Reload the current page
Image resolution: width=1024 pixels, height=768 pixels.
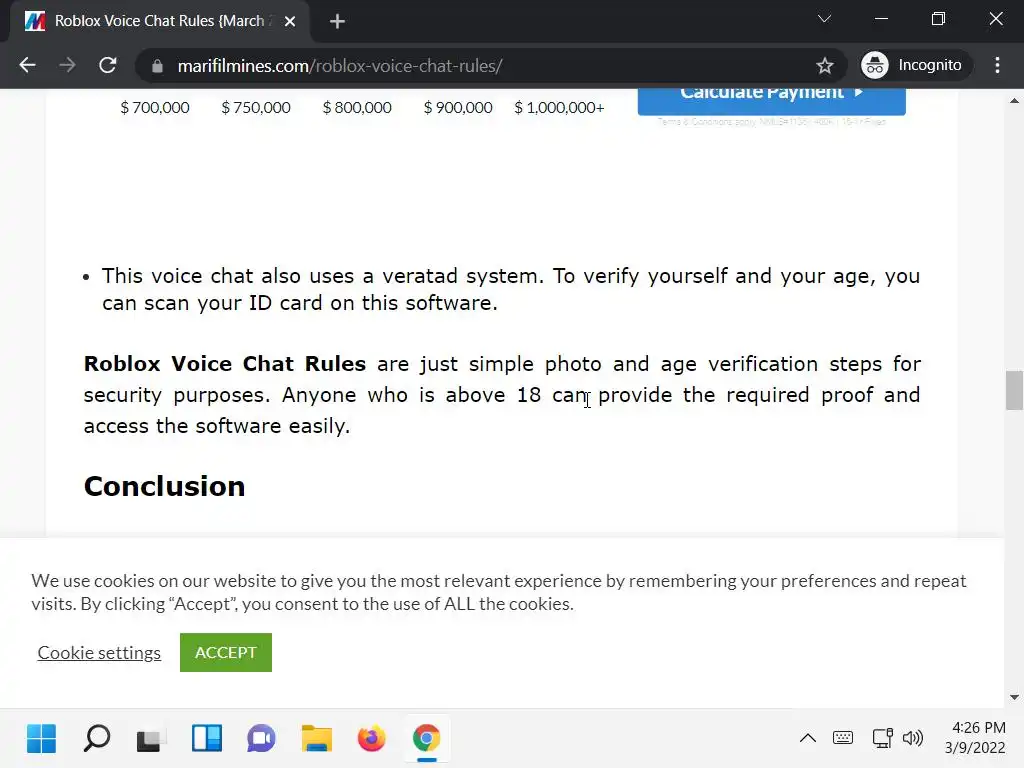pos(108,65)
